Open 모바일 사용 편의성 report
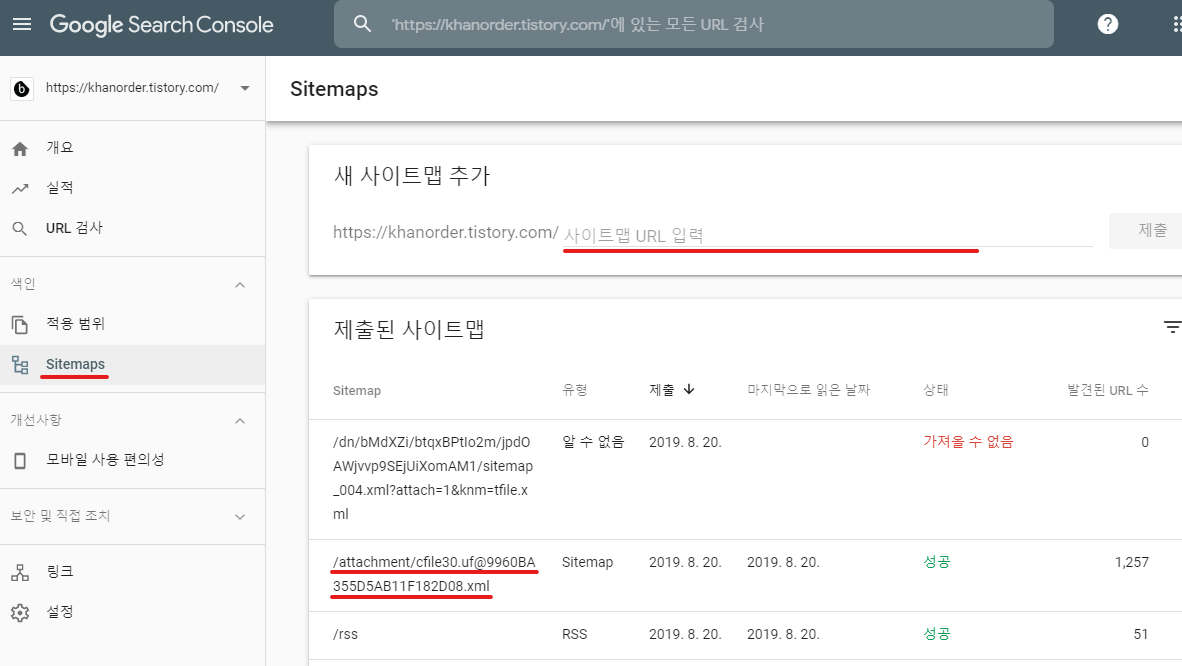Image resolution: width=1182 pixels, height=666 pixels. pos(105,459)
